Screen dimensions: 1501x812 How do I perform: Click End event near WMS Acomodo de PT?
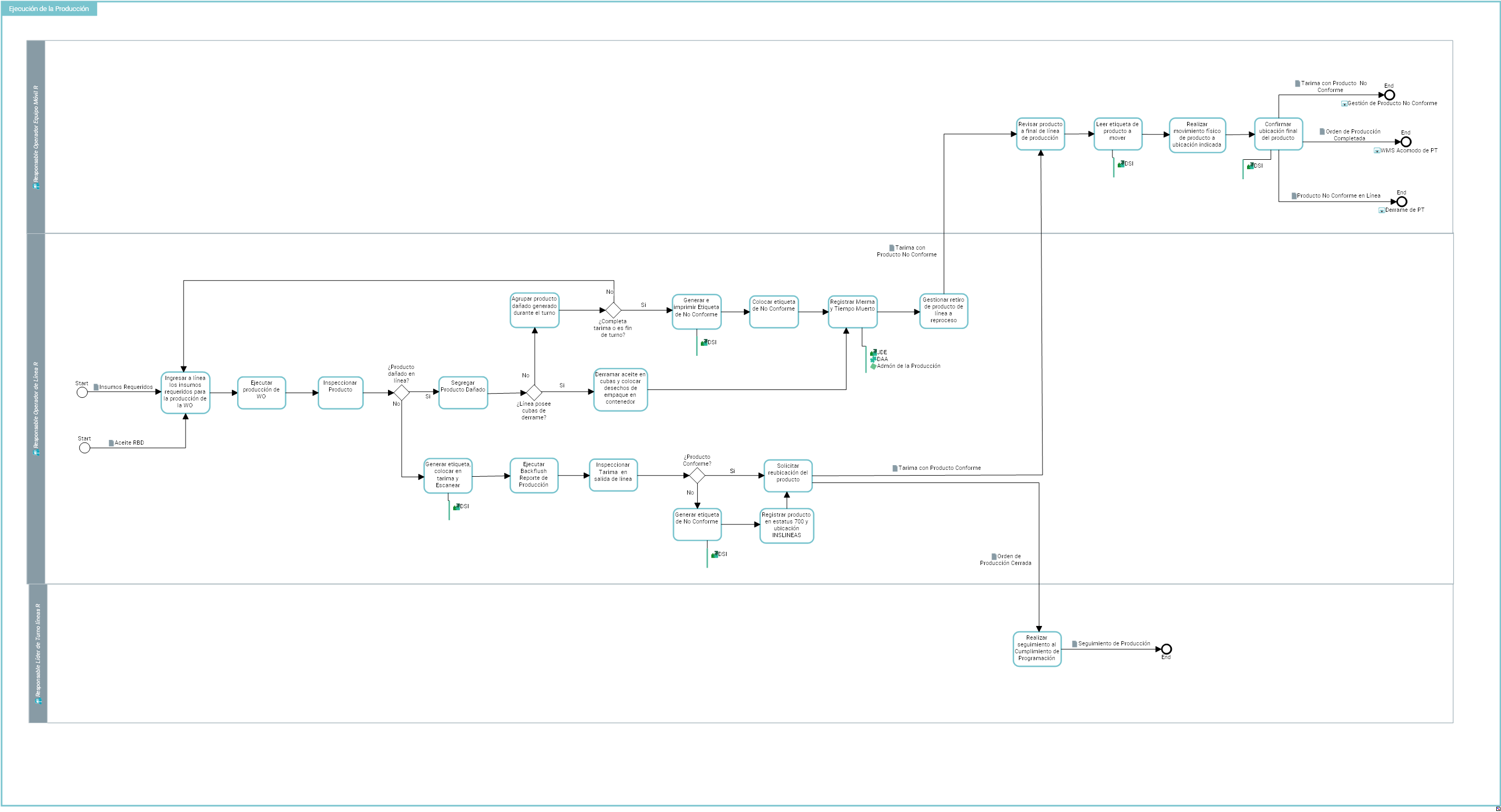point(1406,141)
